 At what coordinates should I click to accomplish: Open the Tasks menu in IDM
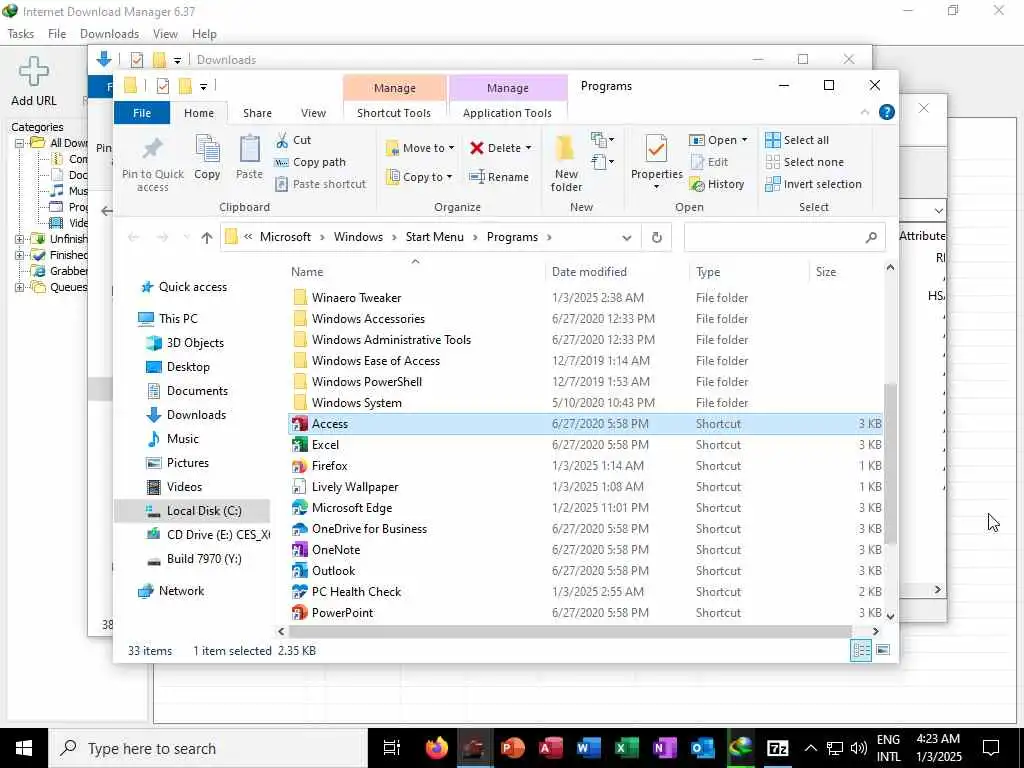[x=20, y=34]
